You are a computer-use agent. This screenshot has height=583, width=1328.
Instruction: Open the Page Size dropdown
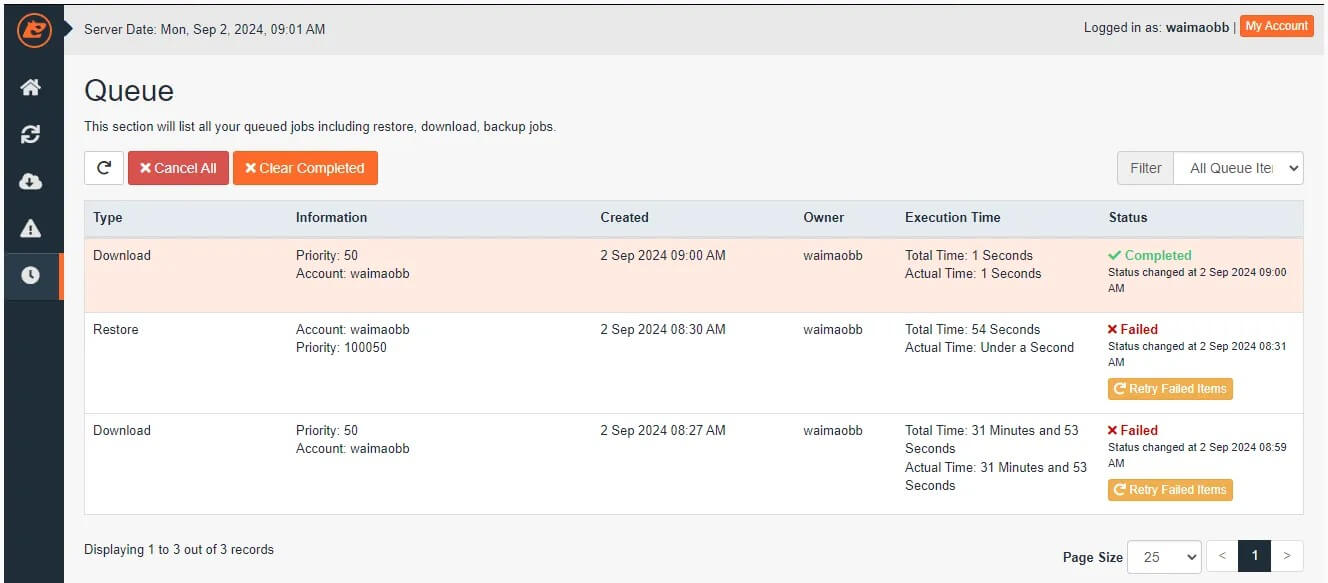(1164, 557)
